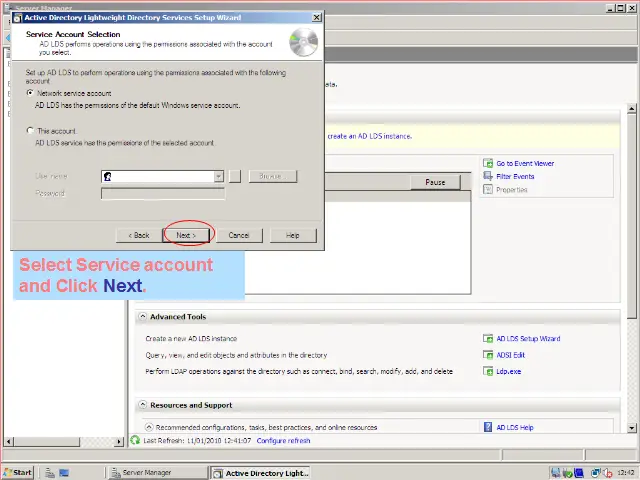Select This account radio button
Image resolution: width=640 pixels, height=480 pixels.
30,131
